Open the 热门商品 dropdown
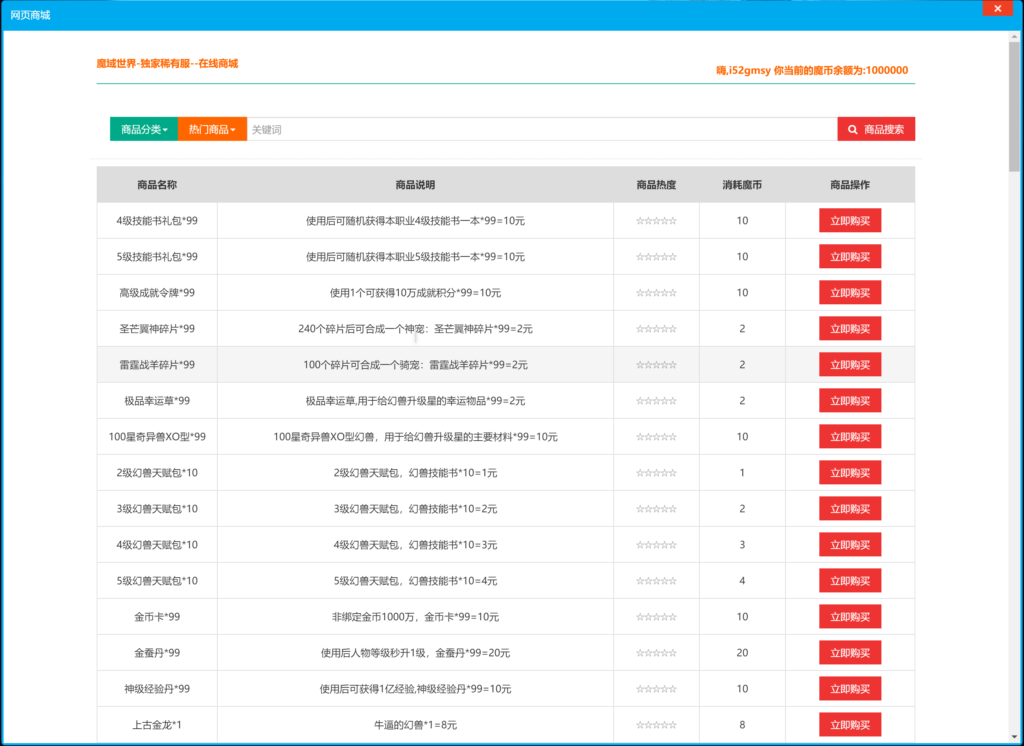The image size is (1024, 746). click(x=212, y=129)
